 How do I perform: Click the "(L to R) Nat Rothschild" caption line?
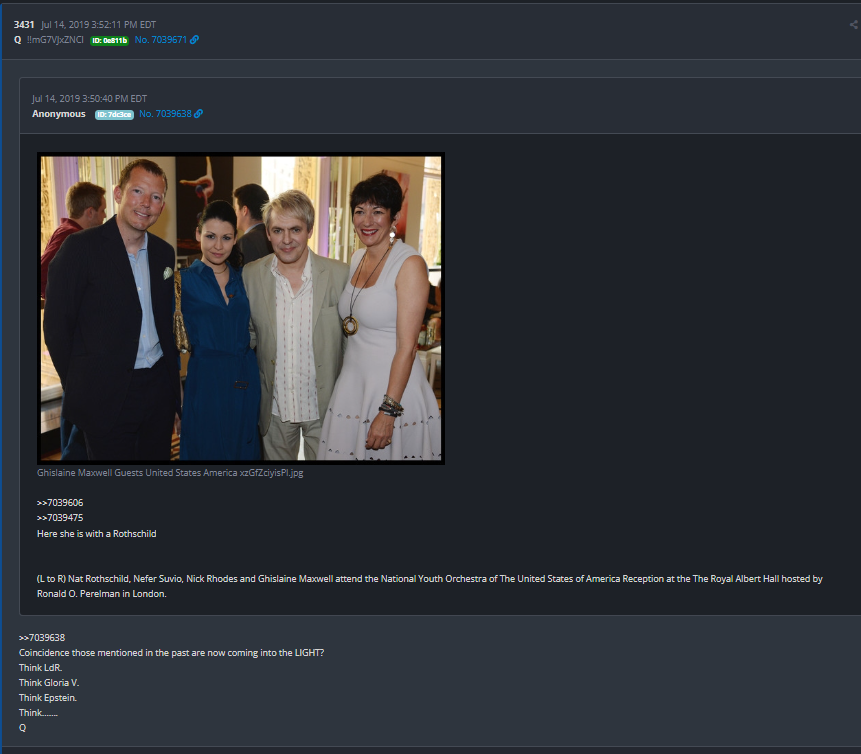pyautogui.click(x=429, y=579)
